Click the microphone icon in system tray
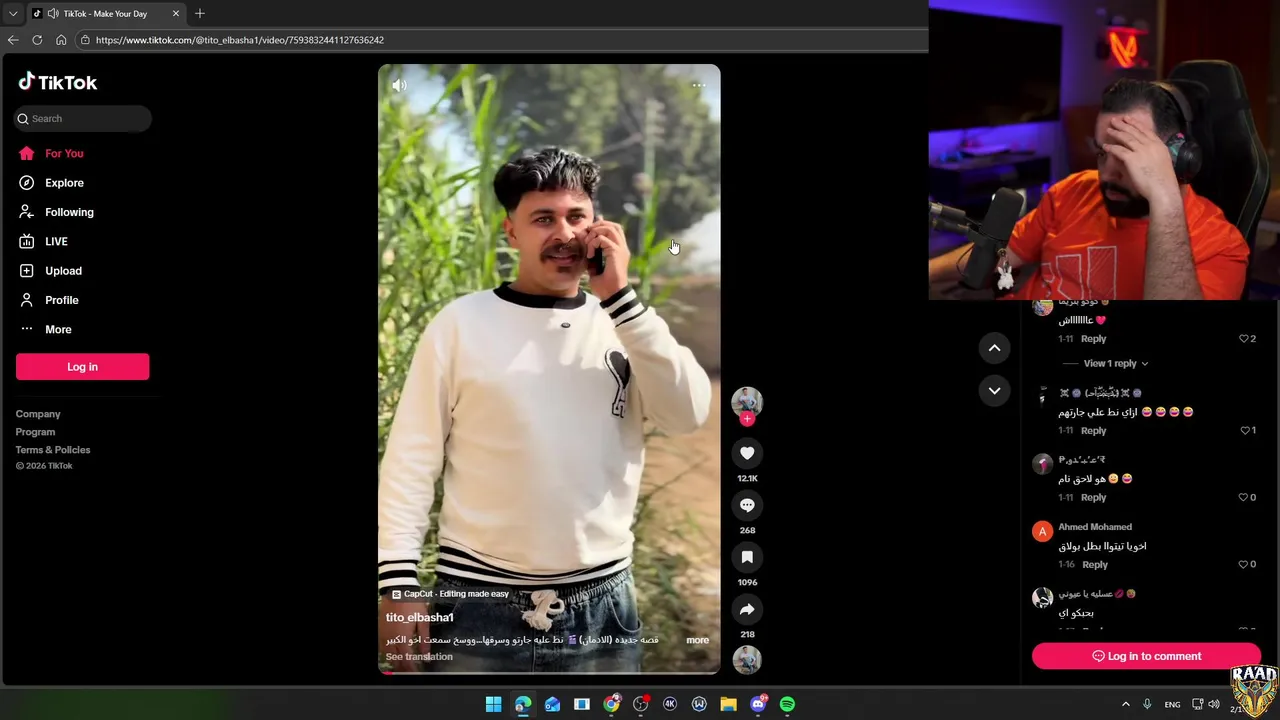 coord(1147,704)
